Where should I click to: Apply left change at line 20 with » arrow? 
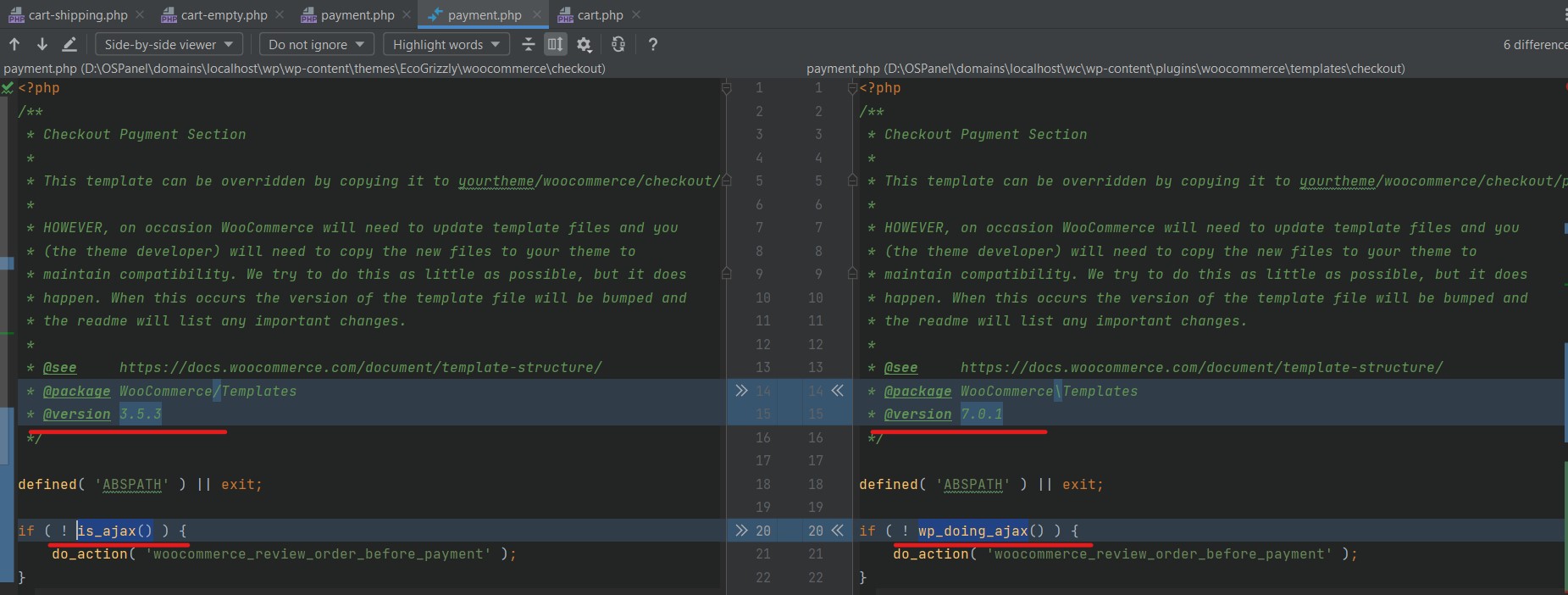tap(741, 531)
